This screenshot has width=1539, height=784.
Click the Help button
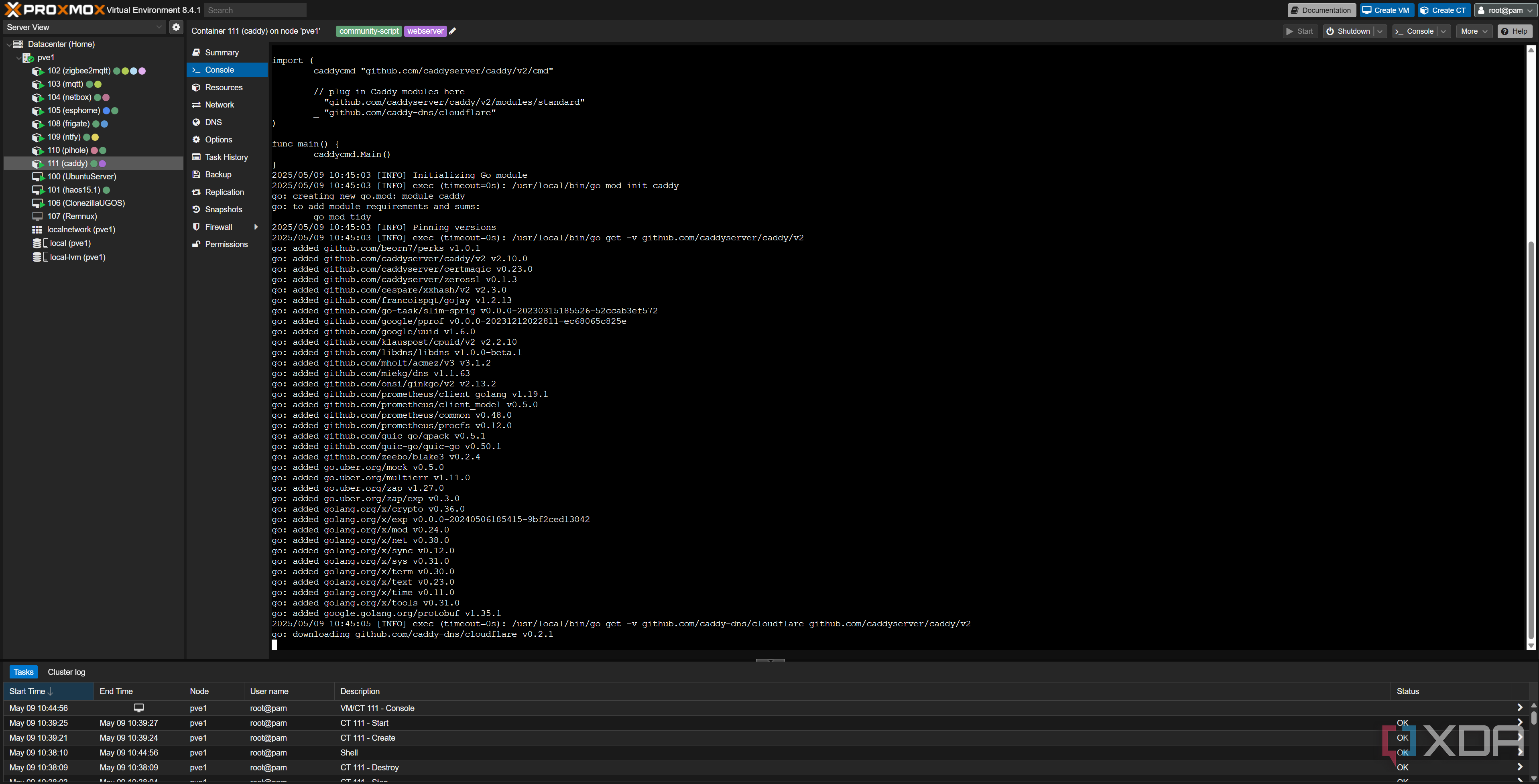(1516, 31)
